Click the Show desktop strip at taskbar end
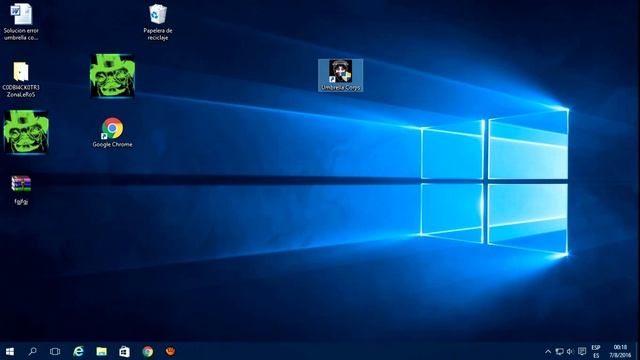 638,351
